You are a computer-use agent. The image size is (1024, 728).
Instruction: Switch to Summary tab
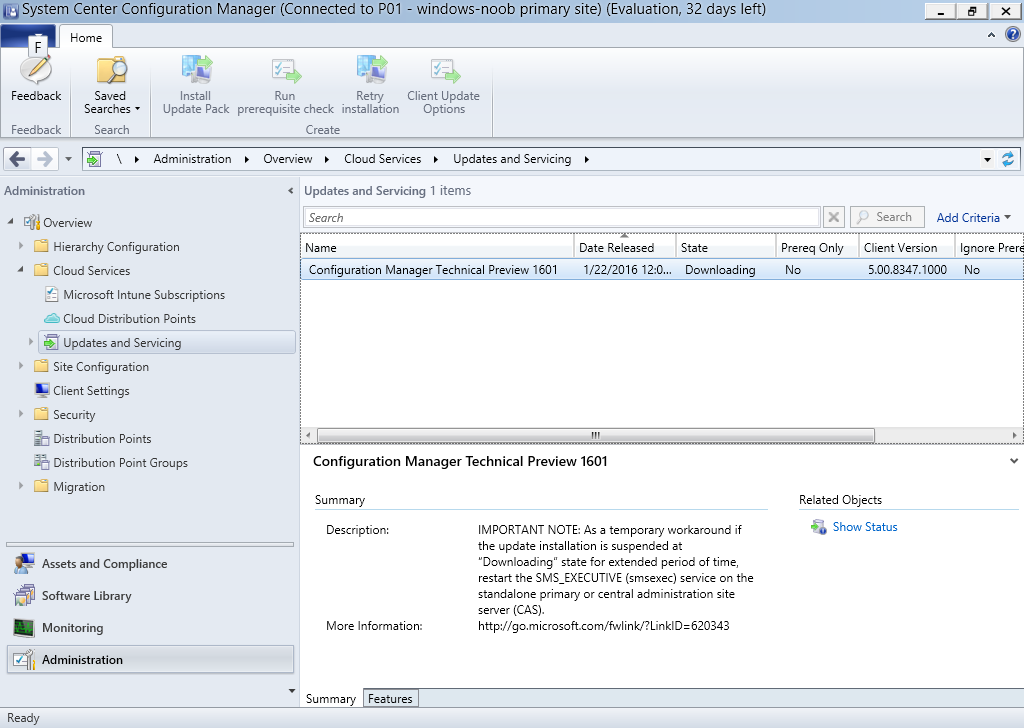(331, 699)
